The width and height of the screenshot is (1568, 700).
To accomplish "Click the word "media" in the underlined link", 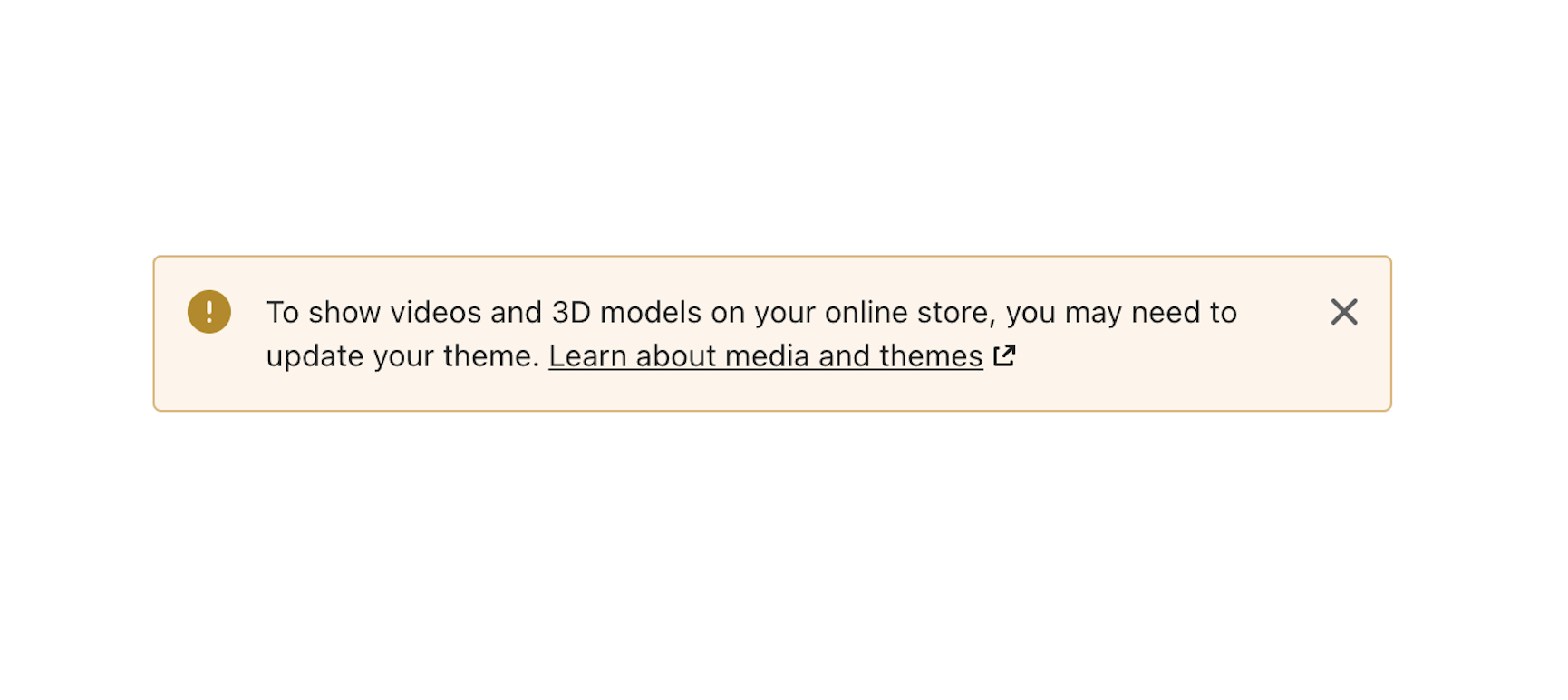I will (x=767, y=356).
